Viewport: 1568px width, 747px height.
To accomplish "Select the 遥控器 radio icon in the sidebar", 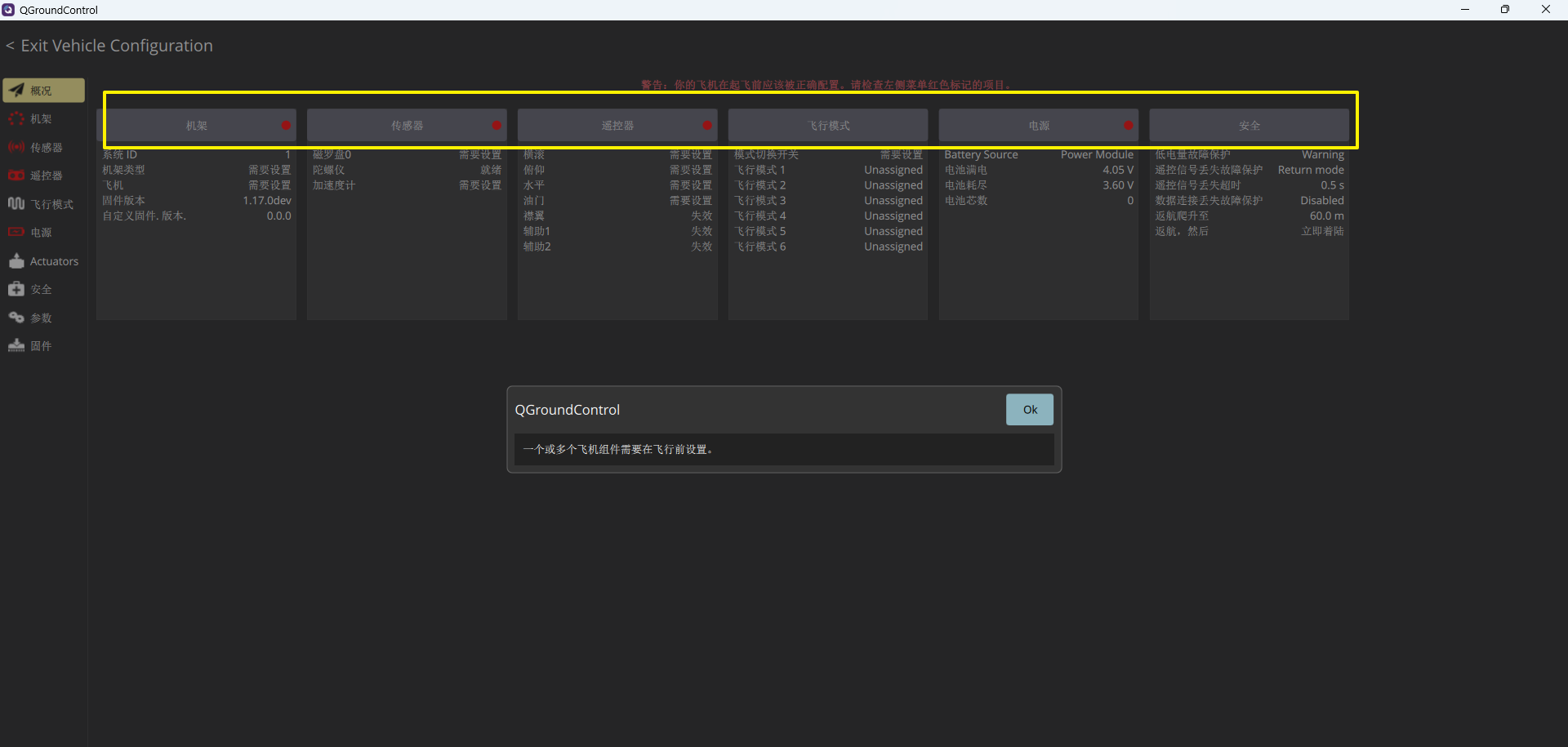I will click(x=16, y=176).
